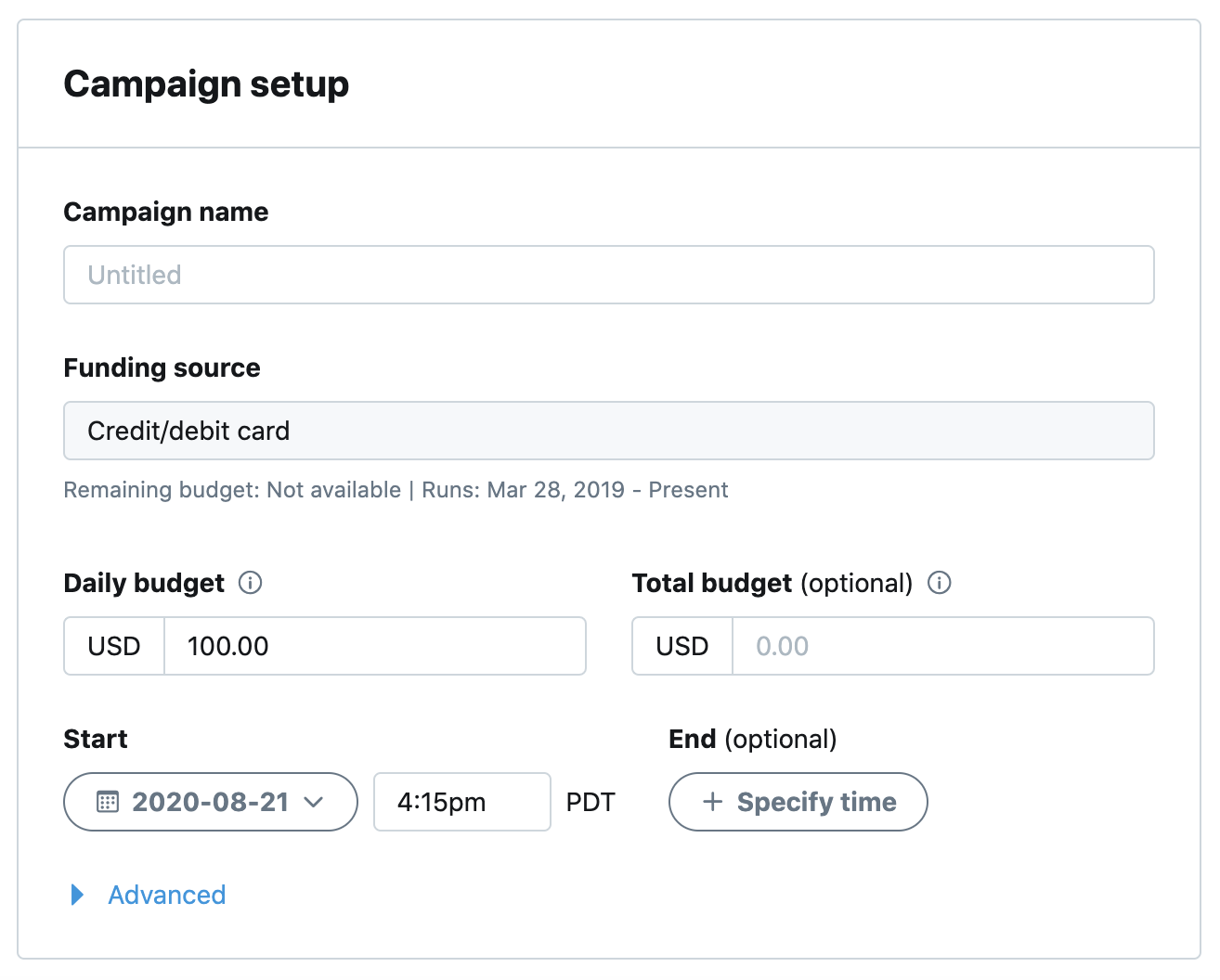1220x980 pixels.
Task: Click the Daily budget amount field 100.00
Action: click(374, 646)
